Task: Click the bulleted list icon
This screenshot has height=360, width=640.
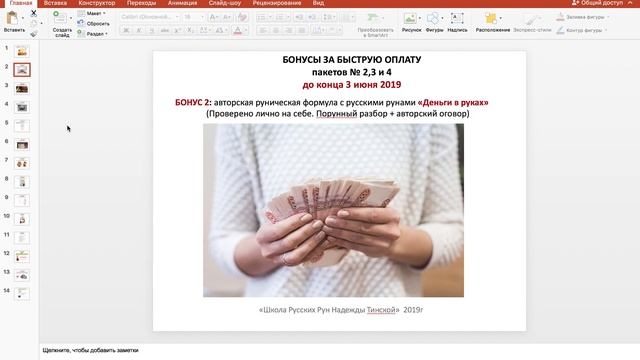Action: tap(261, 17)
